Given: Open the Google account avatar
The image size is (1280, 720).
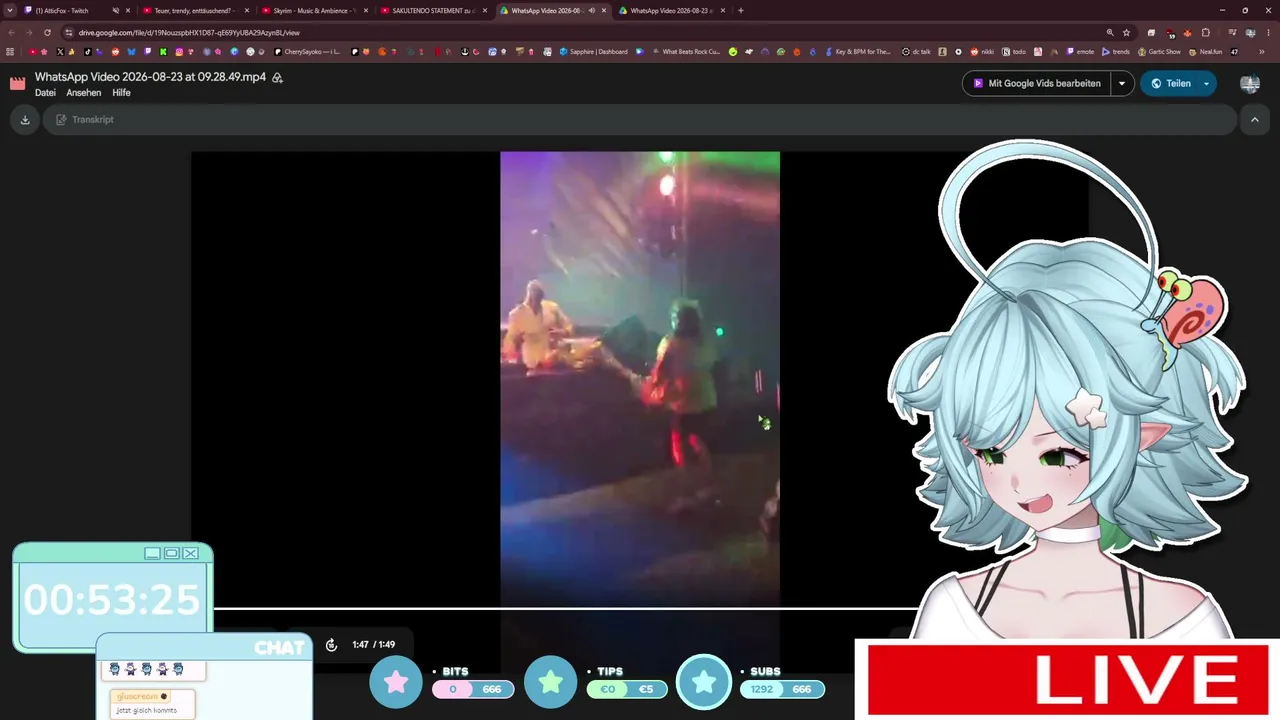Looking at the screenshot, I should tap(1249, 84).
